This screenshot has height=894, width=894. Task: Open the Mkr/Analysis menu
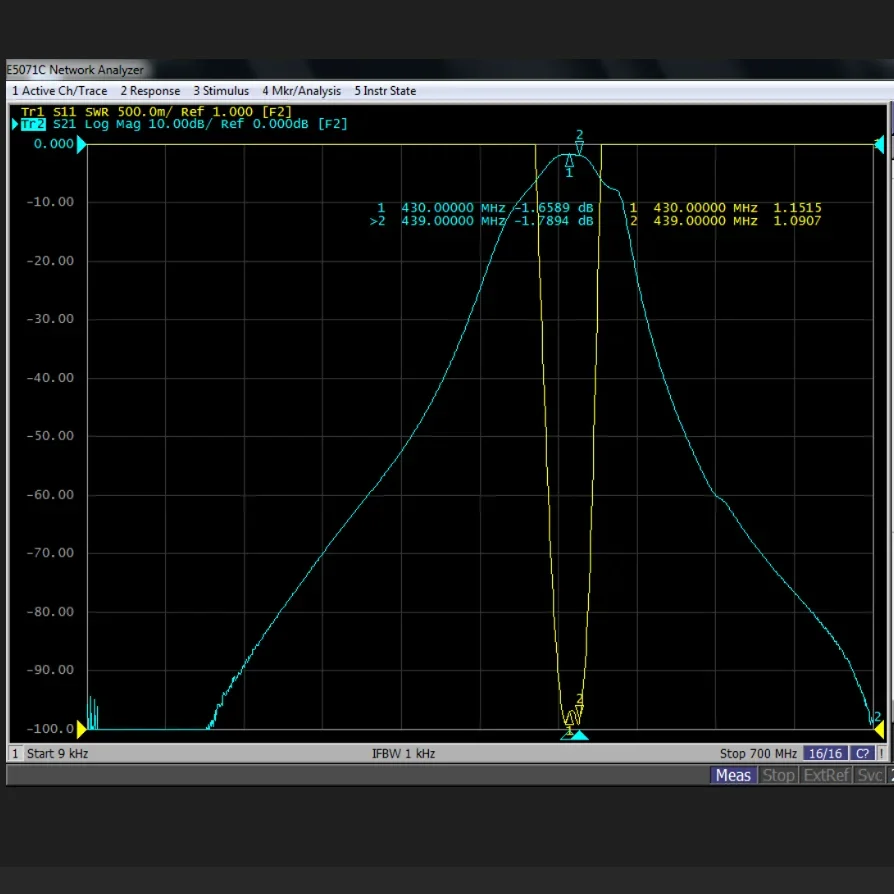[301, 91]
